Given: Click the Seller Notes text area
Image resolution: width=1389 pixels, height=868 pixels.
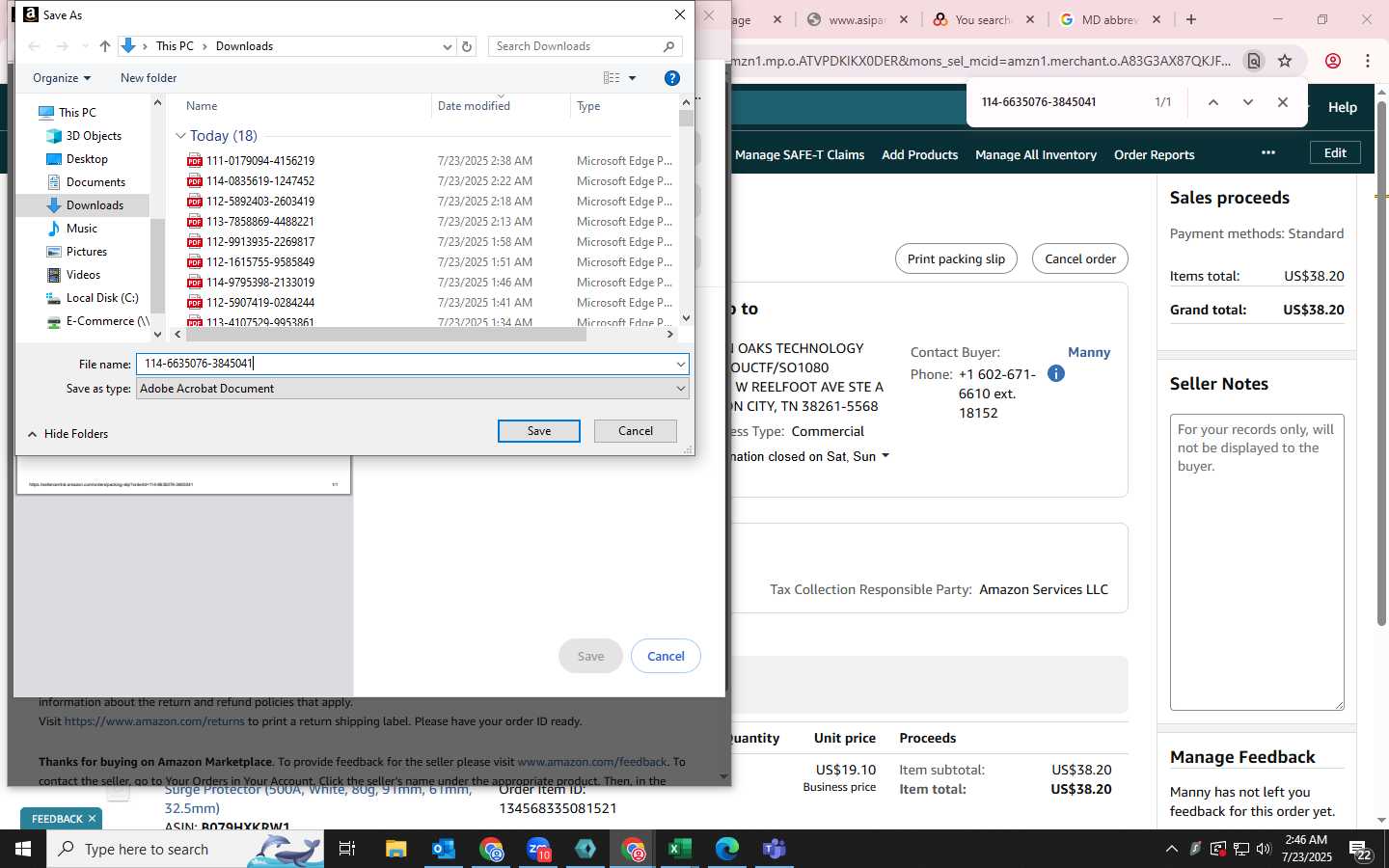Looking at the screenshot, I should coord(1257,562).
